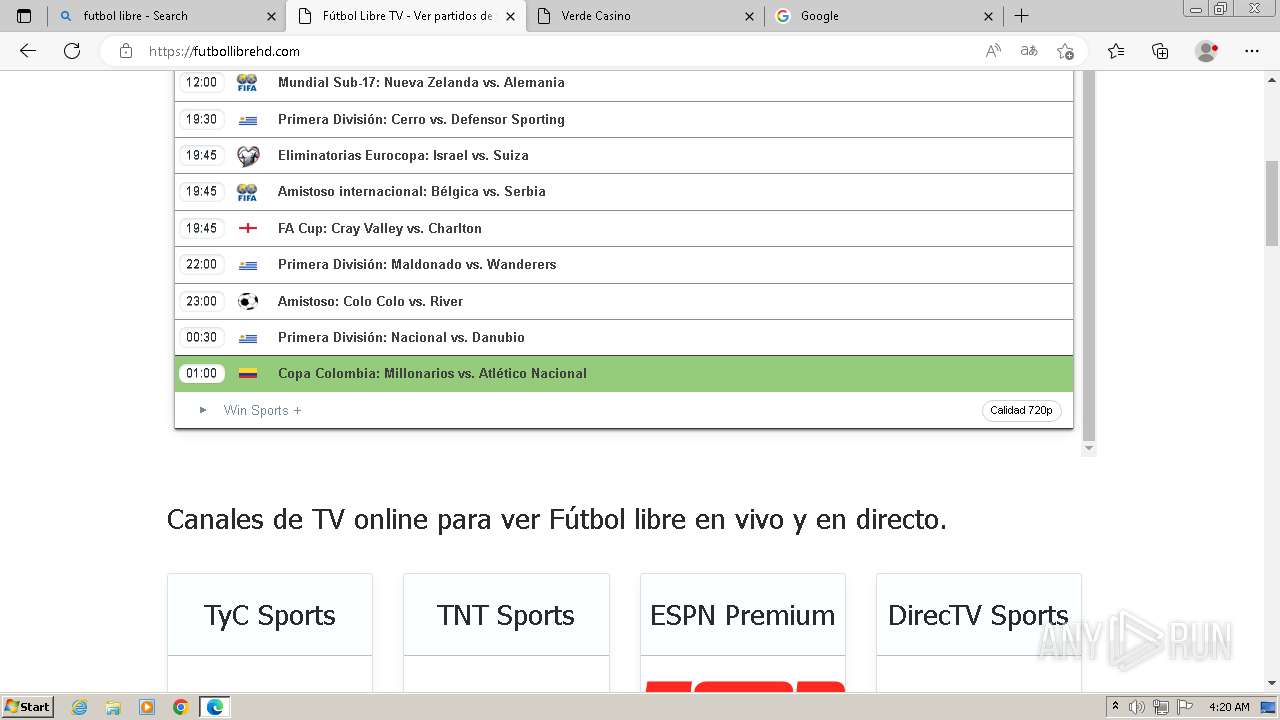Select Primera División: Cerro vs. Defensor Sporting
This screenshot has width=1280, height=720.
coord(624,119)
